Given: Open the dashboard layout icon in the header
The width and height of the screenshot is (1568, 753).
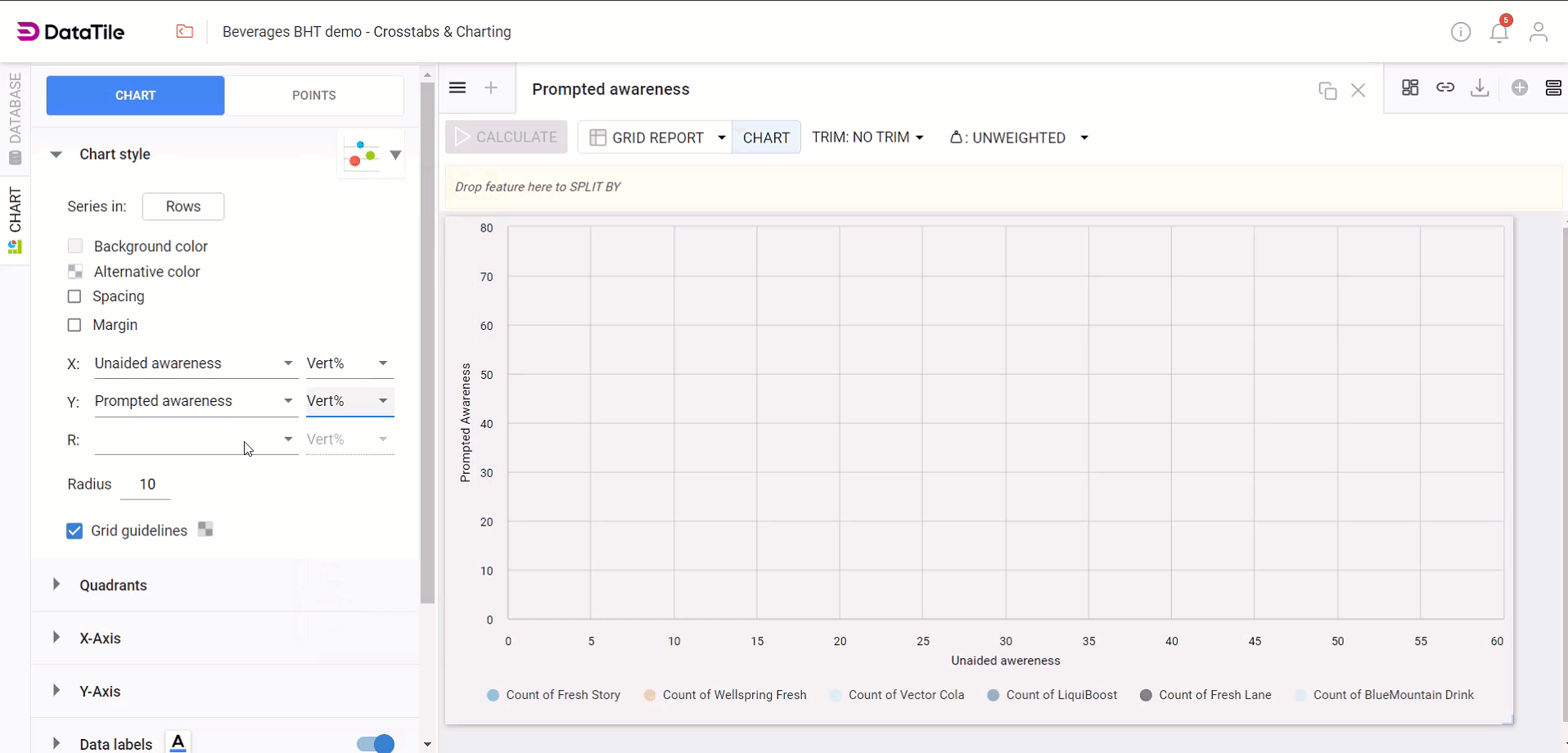Looking at the screenshot, I should pos(1410,88).
